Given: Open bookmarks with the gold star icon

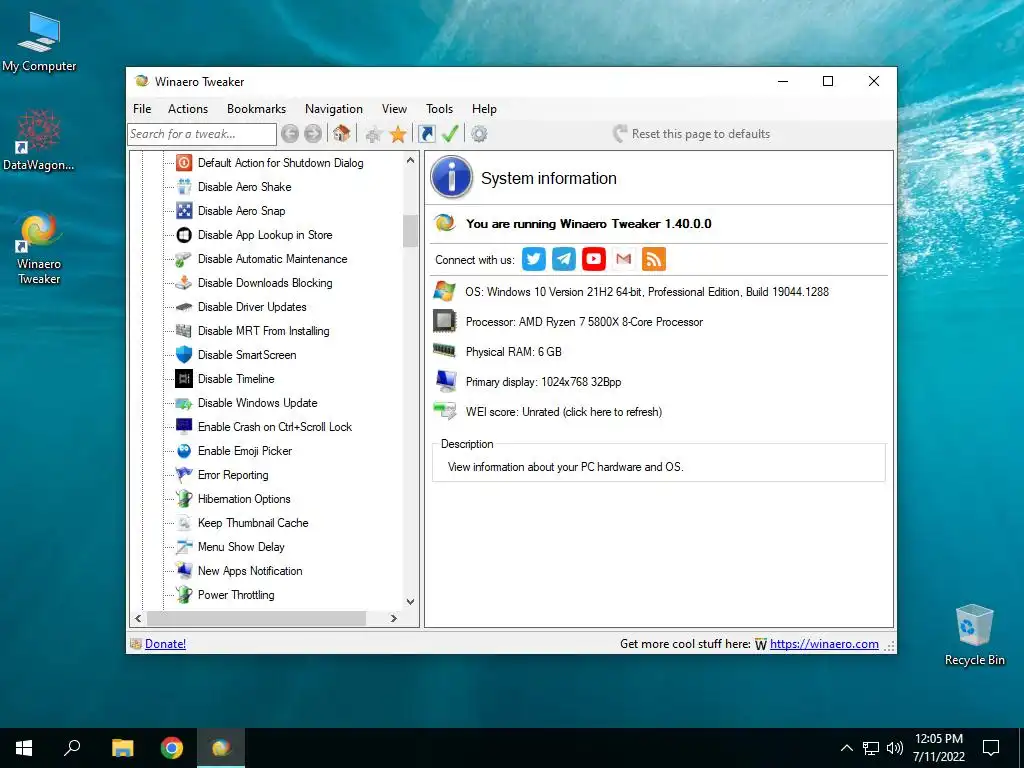Looking at the screenshot, I should coord(398,135).
